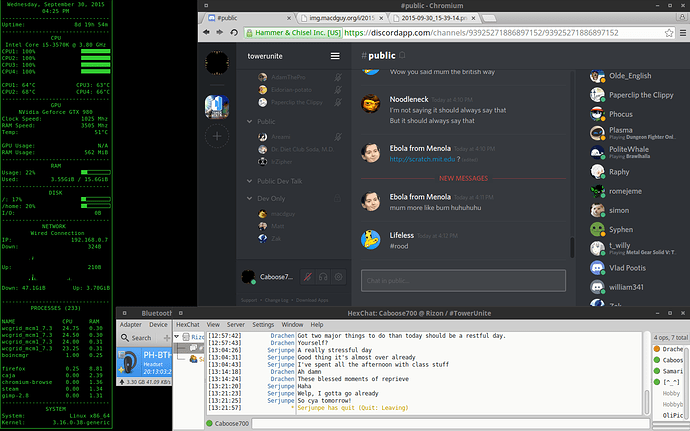
Task: Open the HexChat menu
Action: coord(188,324)
